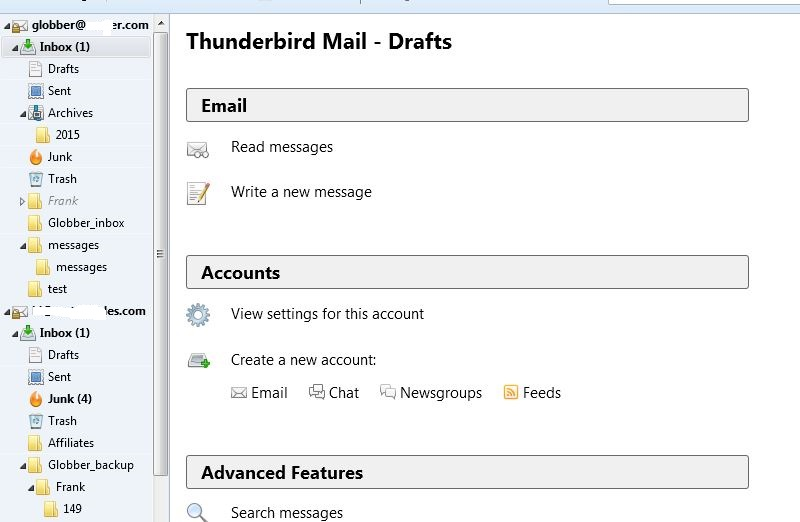Image resolution: width=800 pixels, height=522 pixels.
Task: Click the Search messages magnifier icon
Action: [197, 512]
